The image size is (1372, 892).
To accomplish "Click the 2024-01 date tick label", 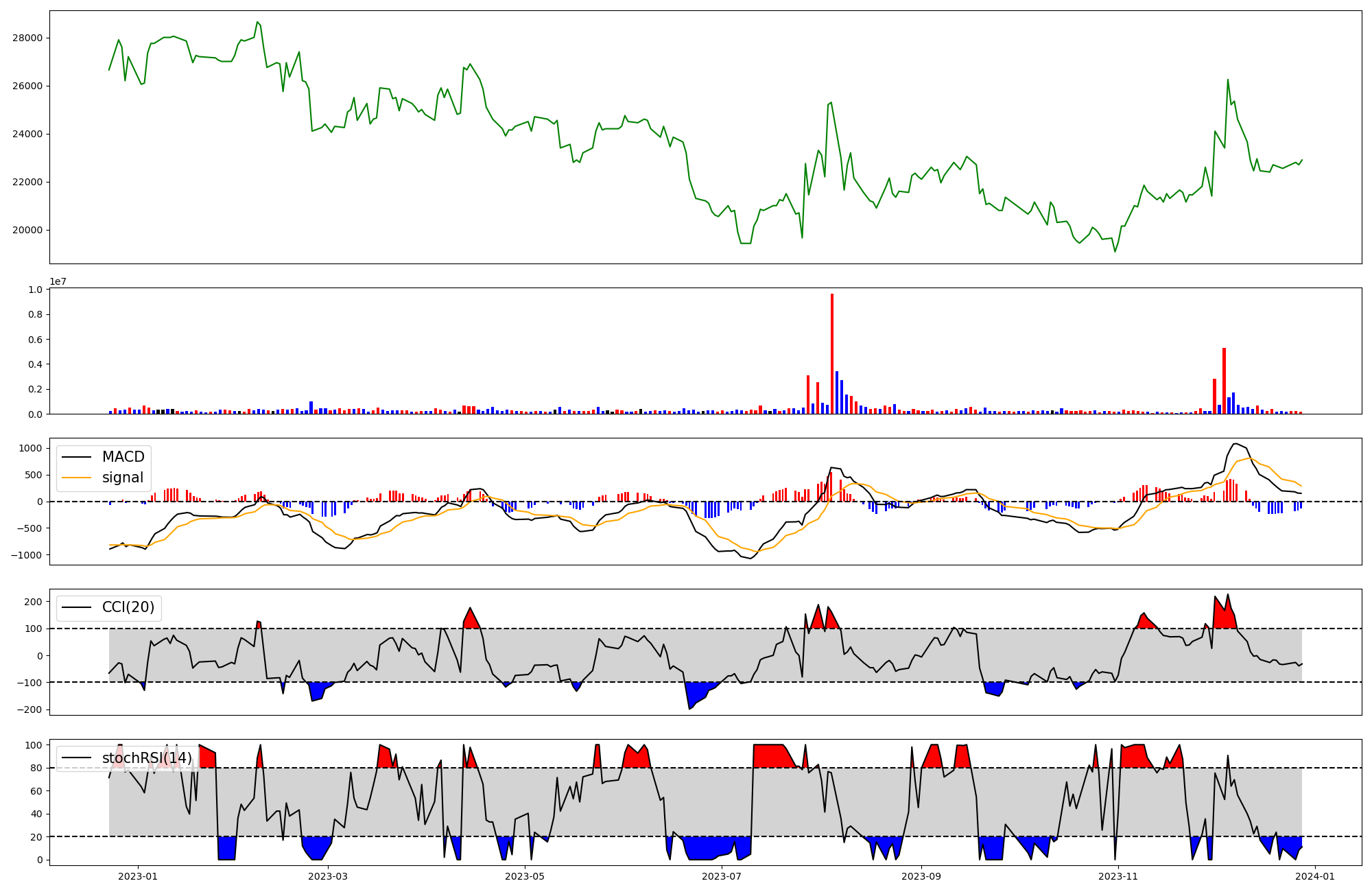I will tap(1314, 876).
